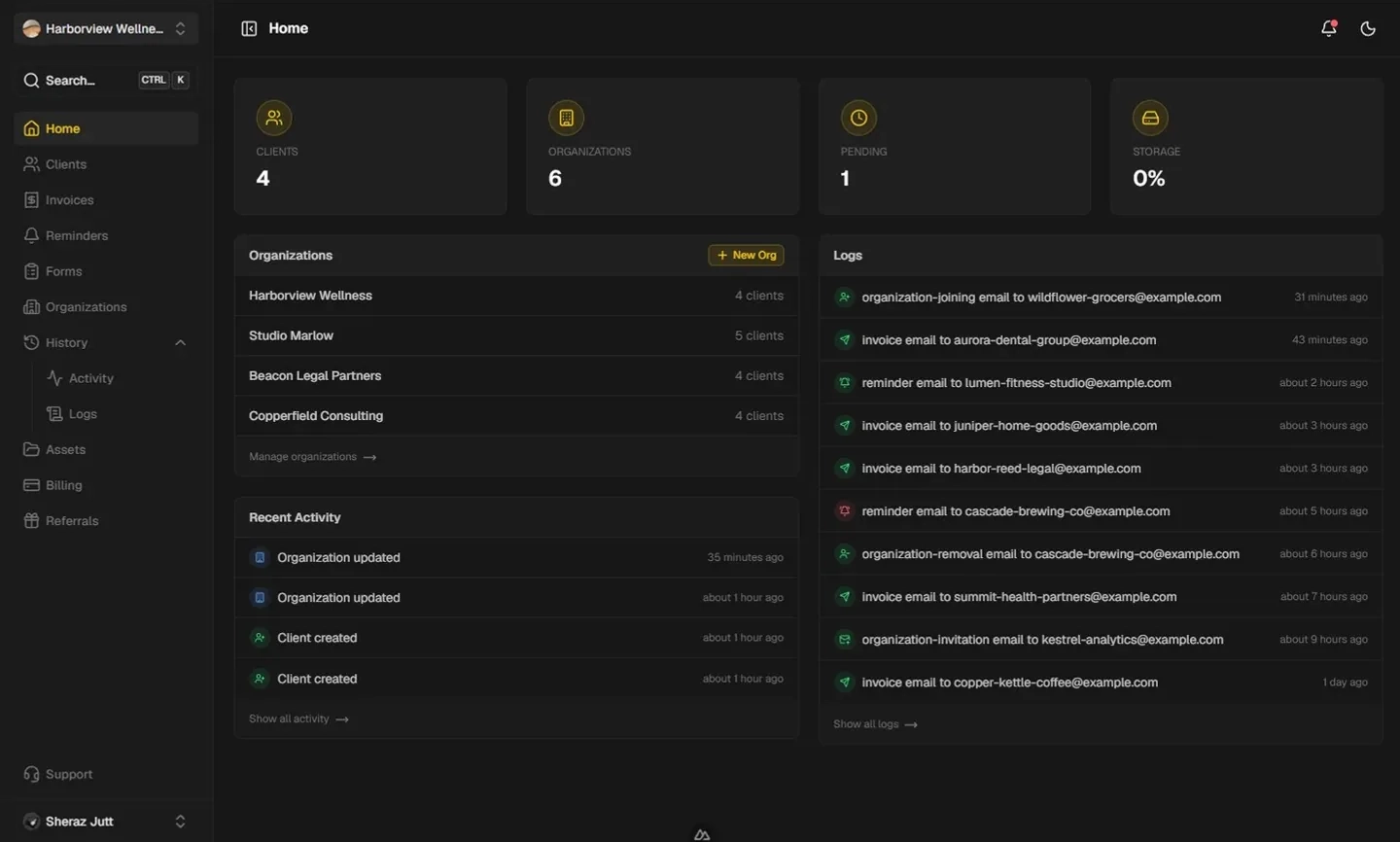The width and height of the screenshot is (1400, 842).
Task: Click the Search field in sidebar
Action: pos(106,80)
